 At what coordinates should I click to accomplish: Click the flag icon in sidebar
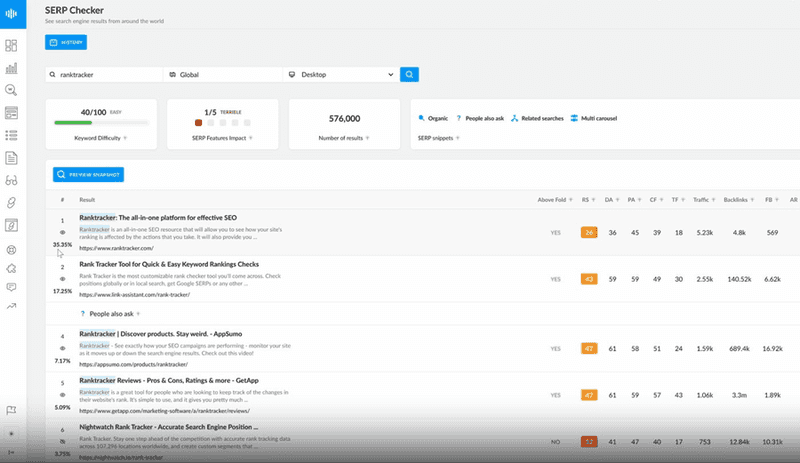click(x=11, y=410)
